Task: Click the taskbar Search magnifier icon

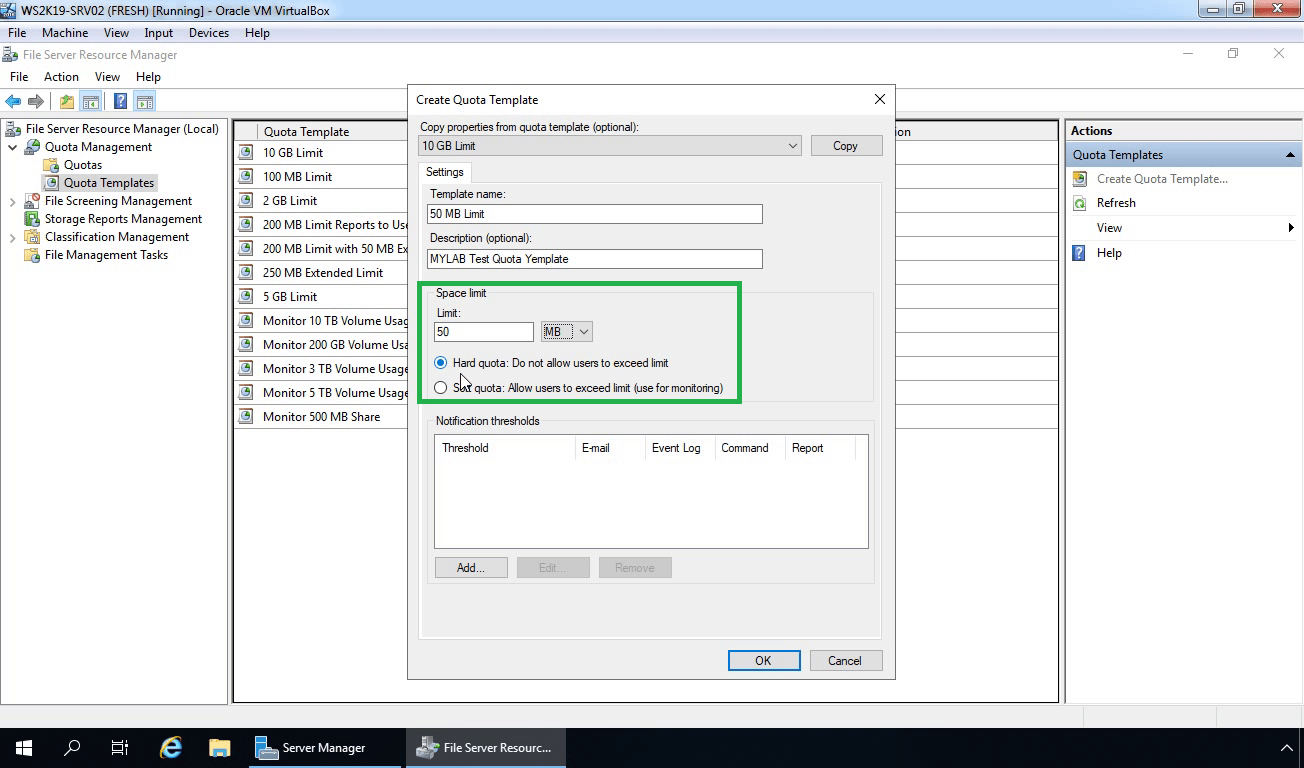Action: (x=72, y=748)
